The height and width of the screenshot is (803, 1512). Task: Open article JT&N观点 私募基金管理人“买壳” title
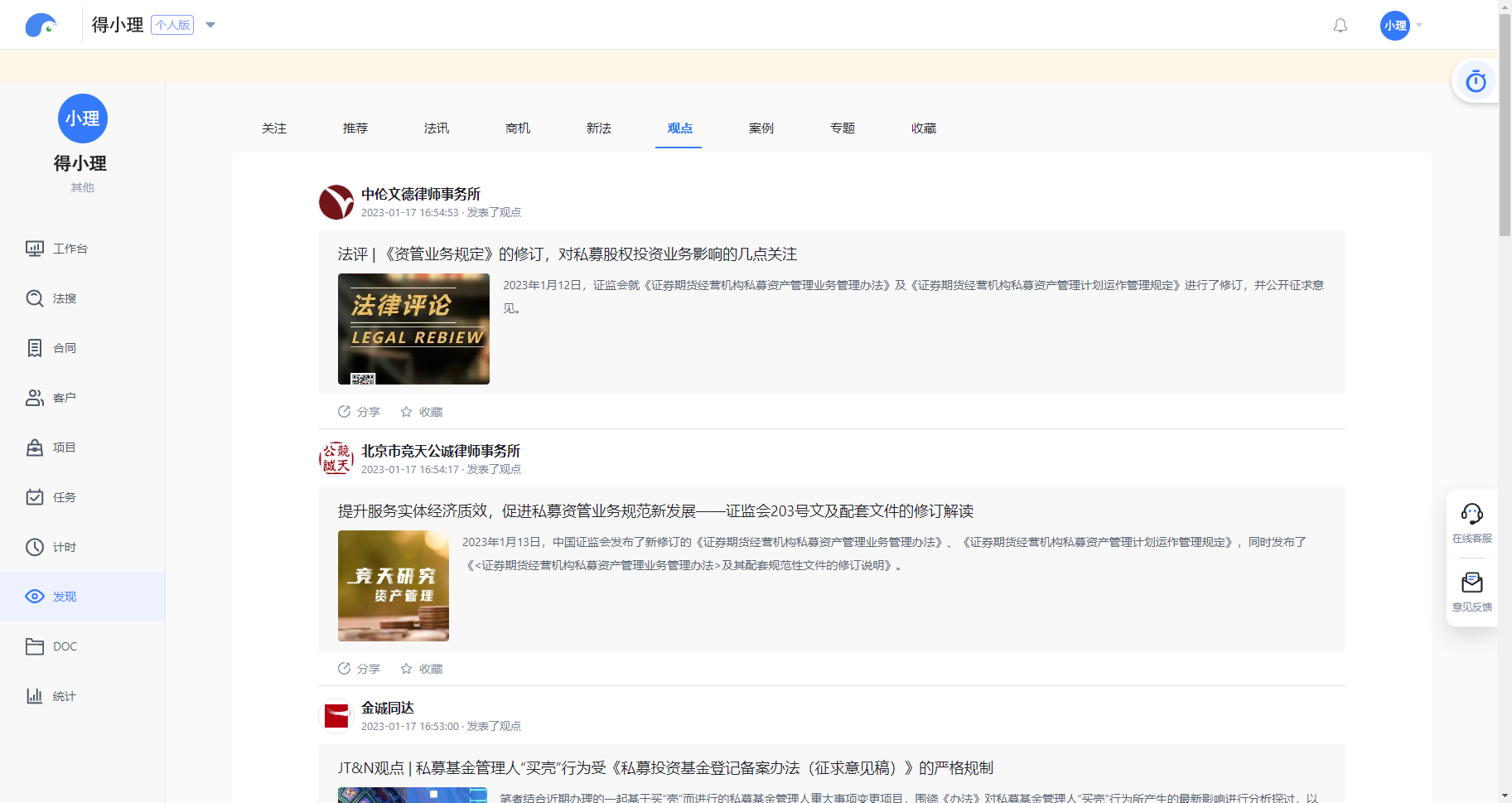click(x=665, y=768)
